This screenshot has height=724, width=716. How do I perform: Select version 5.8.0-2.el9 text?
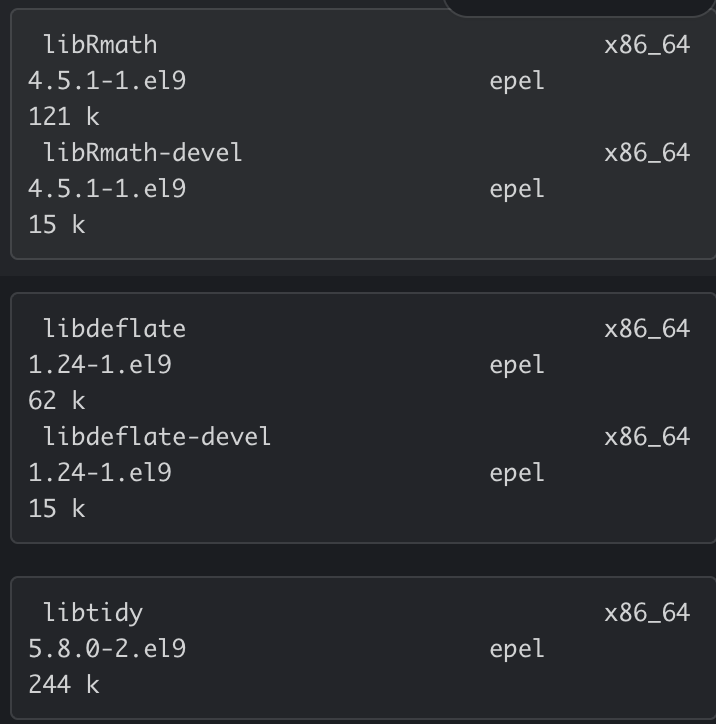click(107, 649)
